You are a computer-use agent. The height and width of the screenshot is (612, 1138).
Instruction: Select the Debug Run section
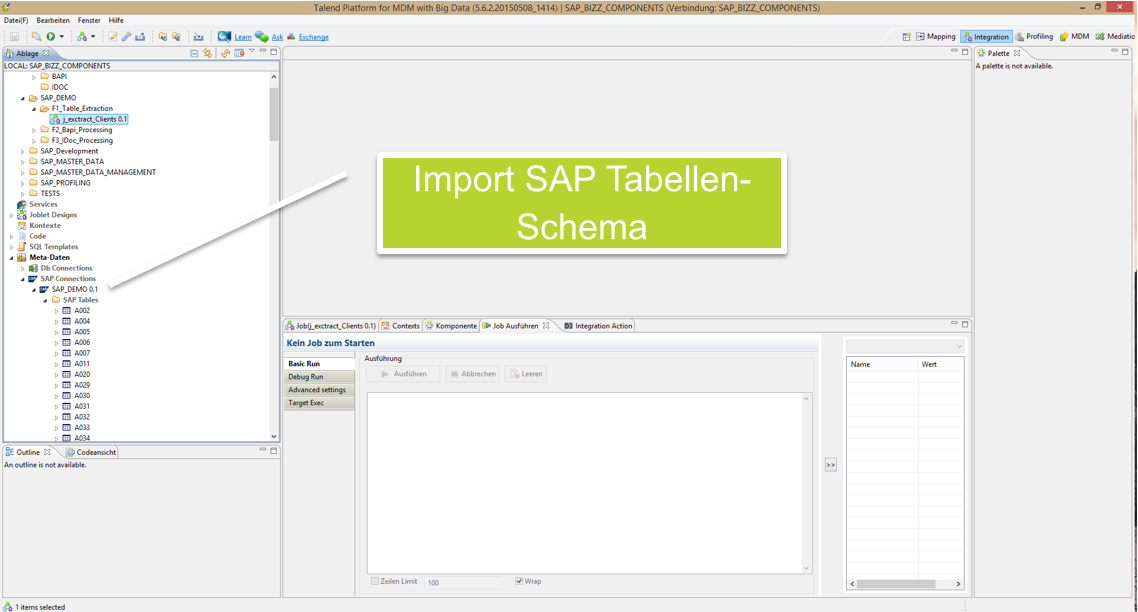coord(320,377)
